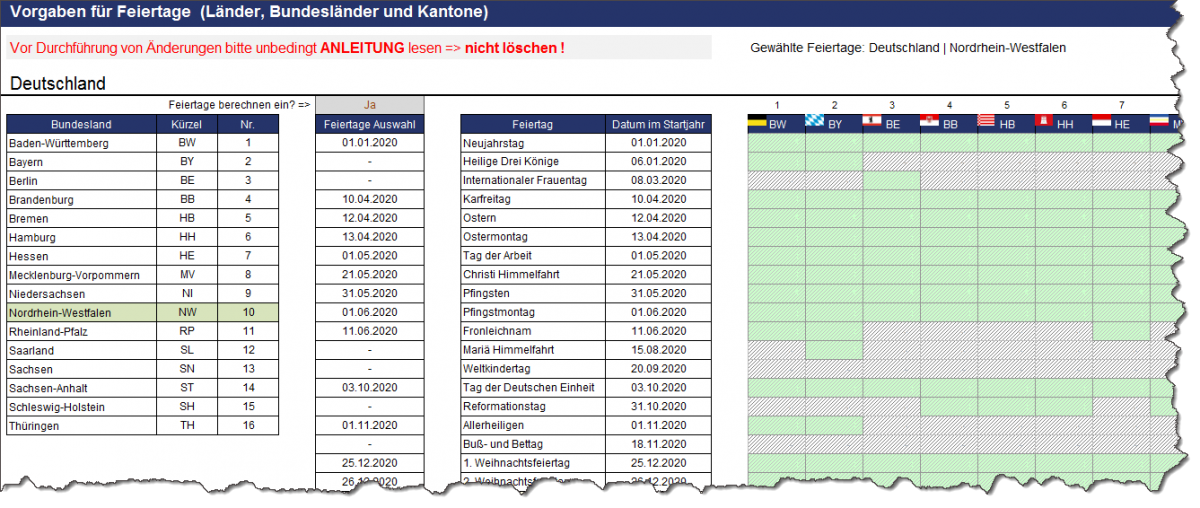Select Schleswig-Holstein in the Bundesland list

82,408
